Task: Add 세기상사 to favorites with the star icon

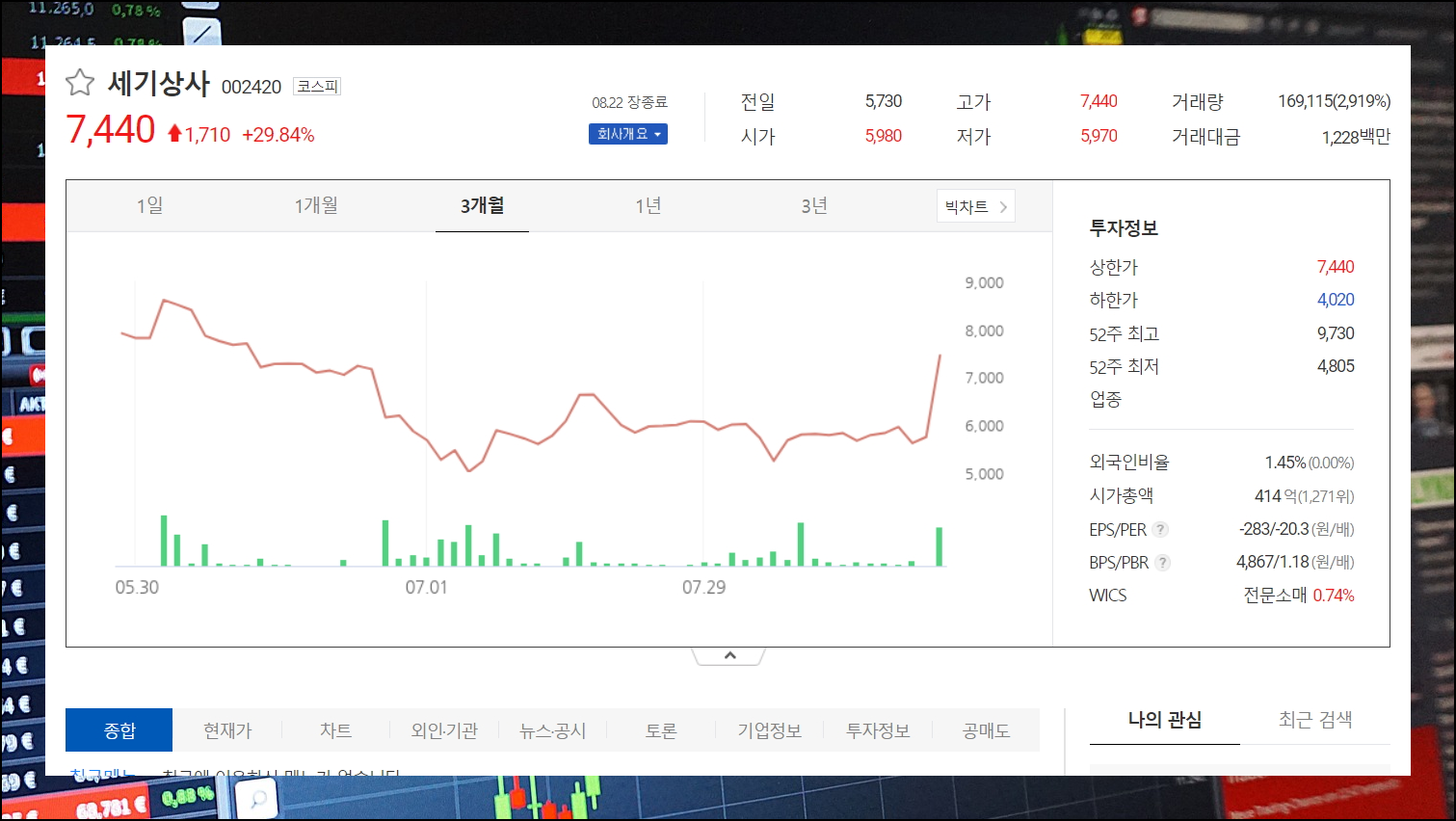Action: 80,83
